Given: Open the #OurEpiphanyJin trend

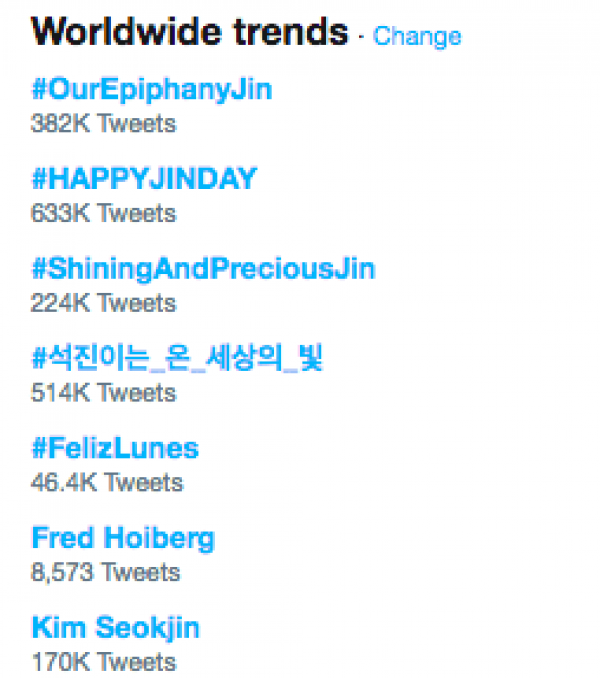Looking at the screenshot, I should pos(152,90).
